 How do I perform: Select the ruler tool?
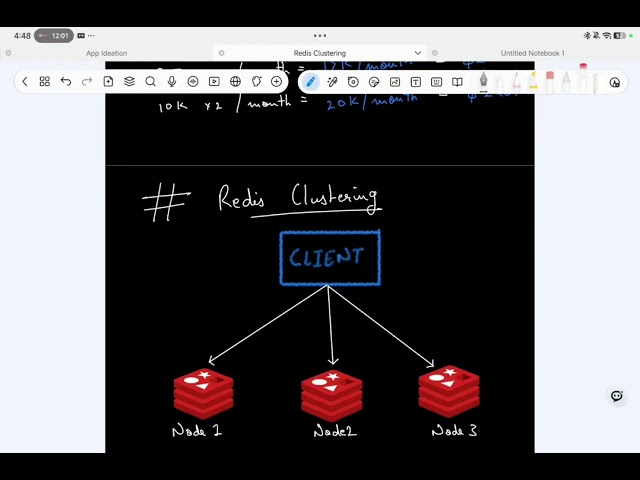click(596, 83)
